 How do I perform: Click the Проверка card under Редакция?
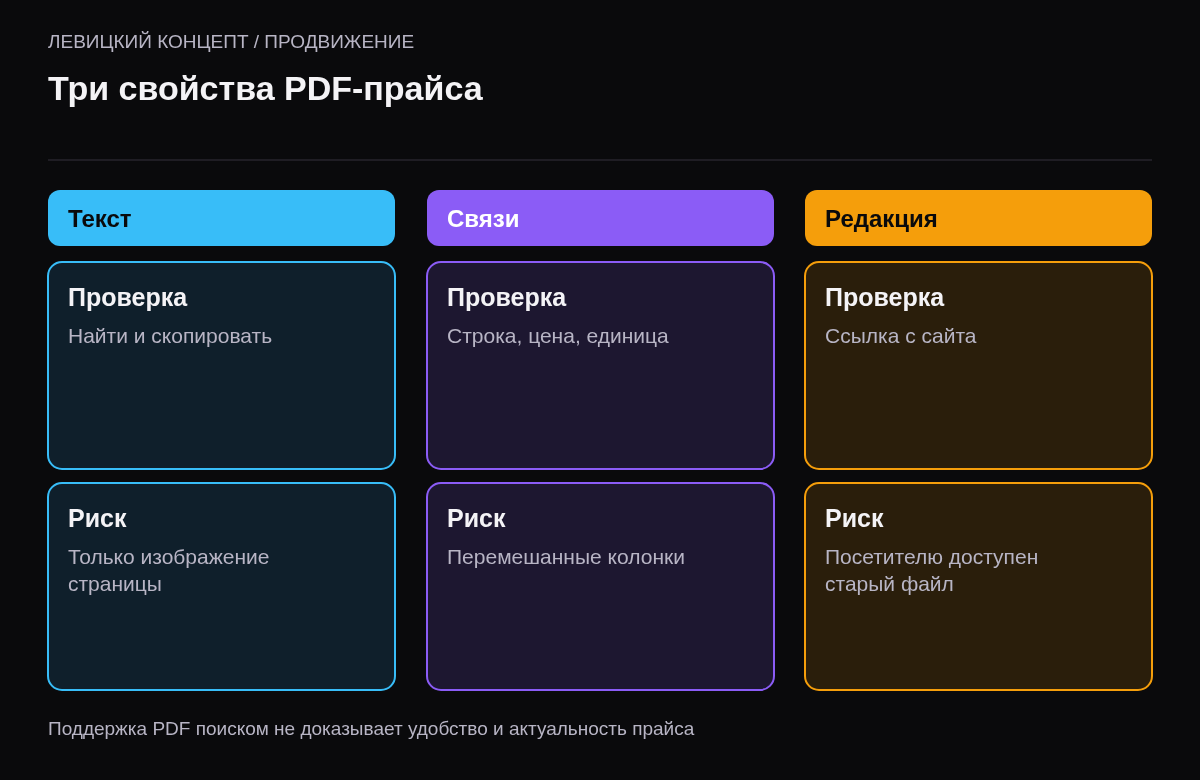(978, 365)
